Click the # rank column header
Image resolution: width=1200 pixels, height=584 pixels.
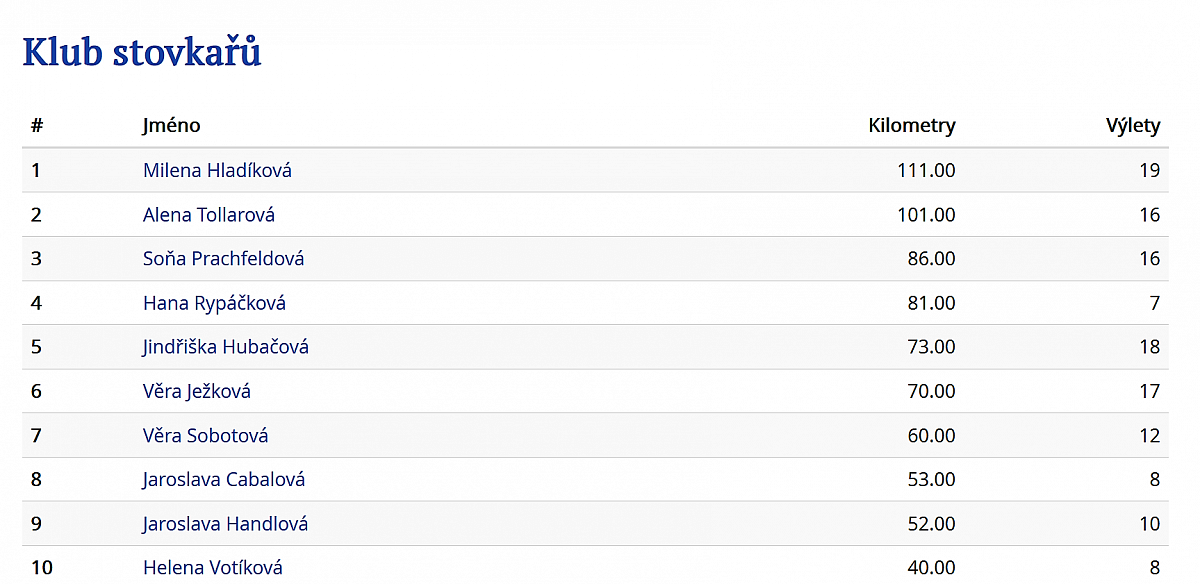tap(37, 126)
